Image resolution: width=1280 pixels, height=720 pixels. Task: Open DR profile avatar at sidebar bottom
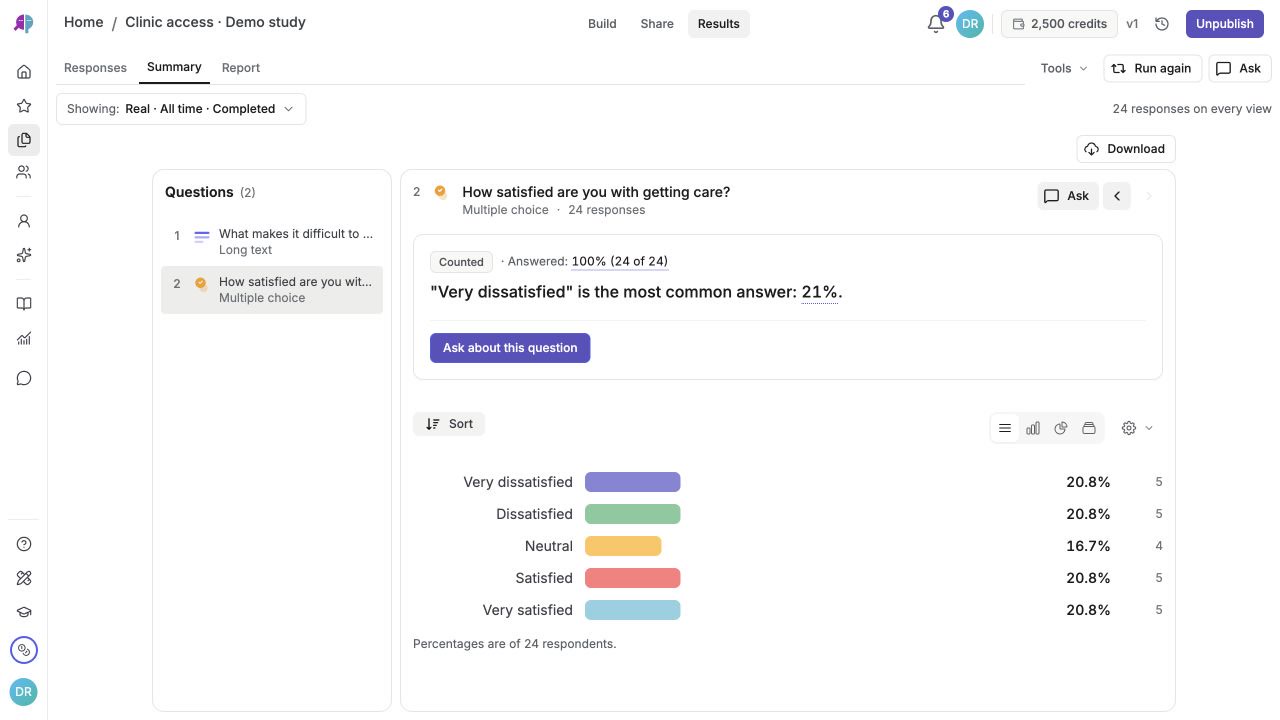pyautogui.click(x=24, y=692)
